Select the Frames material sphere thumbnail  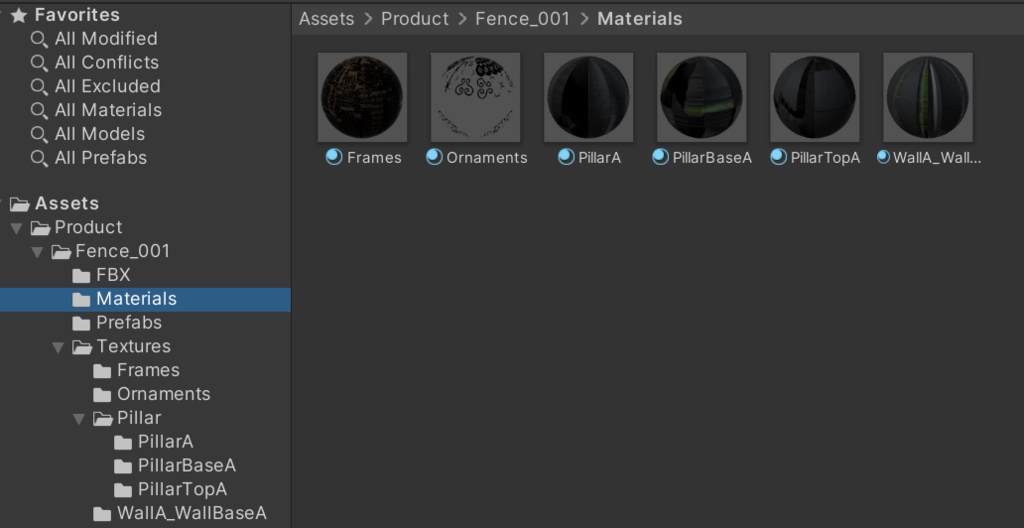click(x=362, y=97)
